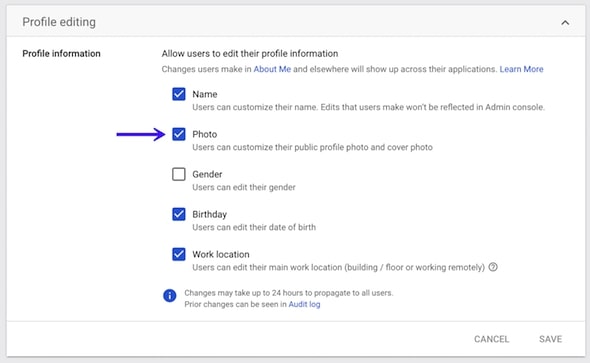This screenshot has width=590, height=363.
Task: Uncheck the Name checkbox
Action: (x=179, y=94)
